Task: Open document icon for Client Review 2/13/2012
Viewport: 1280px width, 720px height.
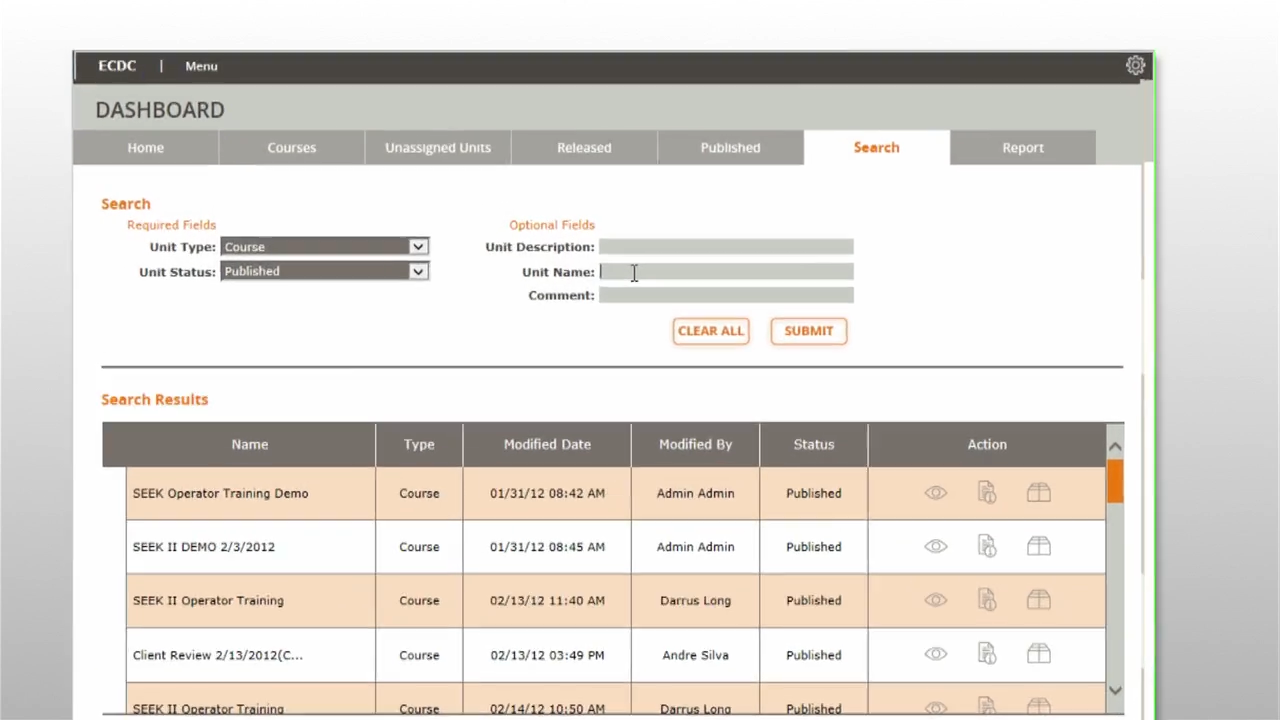Action: pos(987,654)
